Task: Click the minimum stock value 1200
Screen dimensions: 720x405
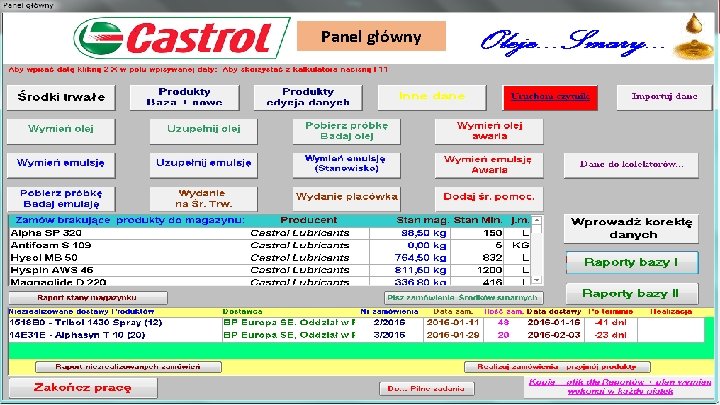Action: [x=489, y=270]
